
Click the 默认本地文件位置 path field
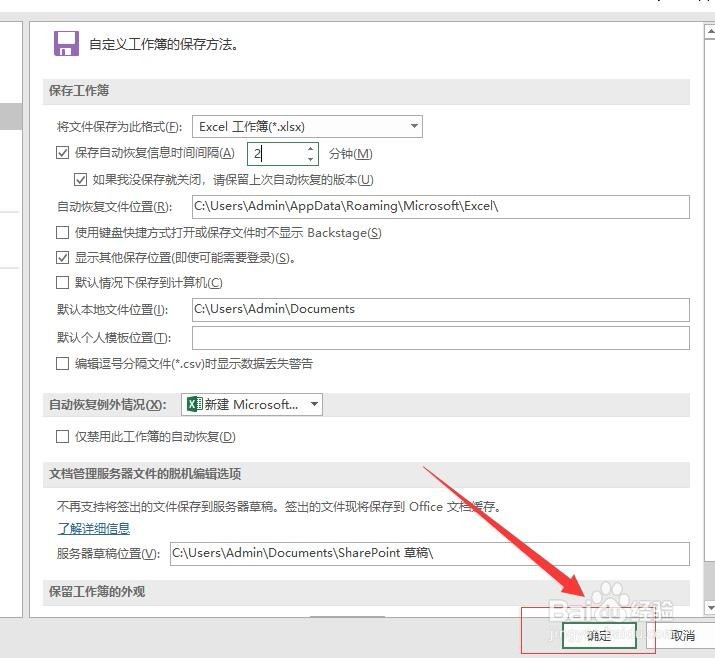tap(440, 310)
